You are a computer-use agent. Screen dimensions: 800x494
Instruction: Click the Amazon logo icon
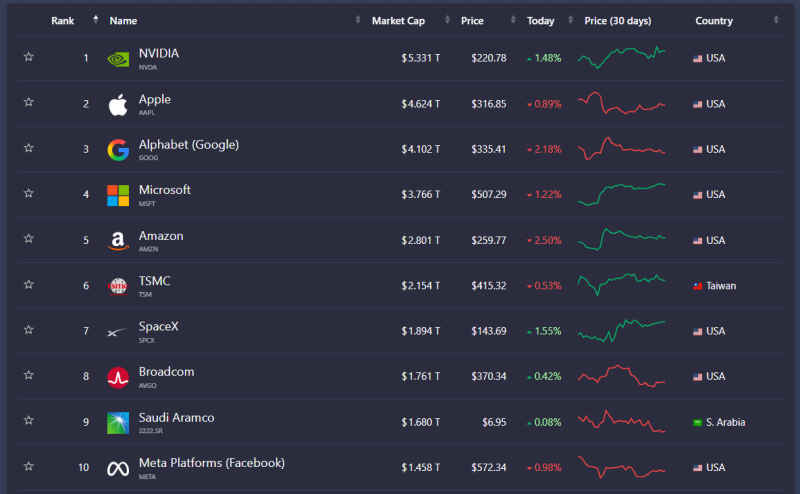[118, 241]
